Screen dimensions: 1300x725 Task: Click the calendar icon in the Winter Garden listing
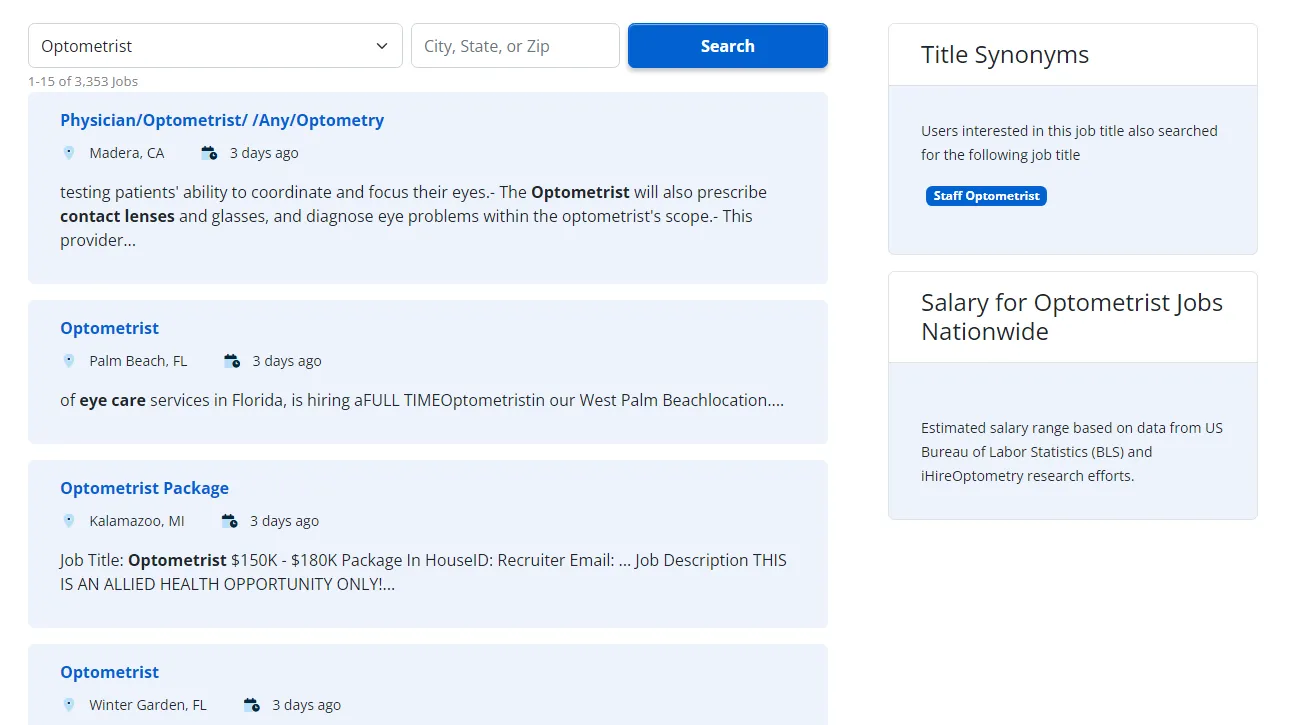pyautogui.click(x=252, y=705)
